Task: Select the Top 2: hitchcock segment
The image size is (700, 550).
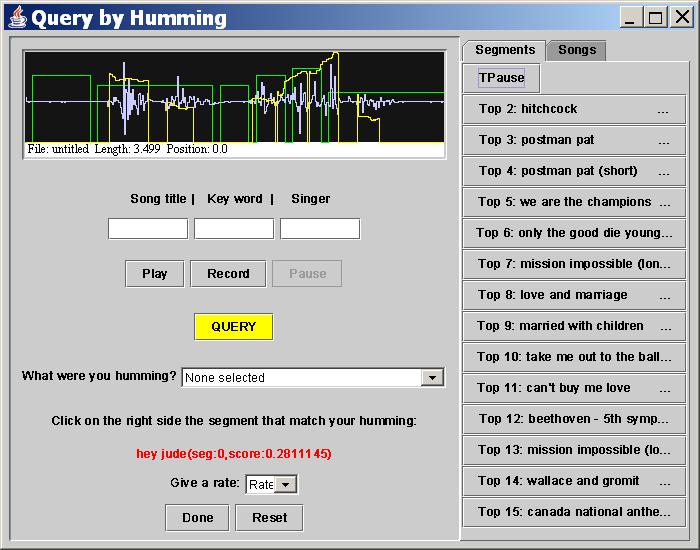Action: pos(574,109)
